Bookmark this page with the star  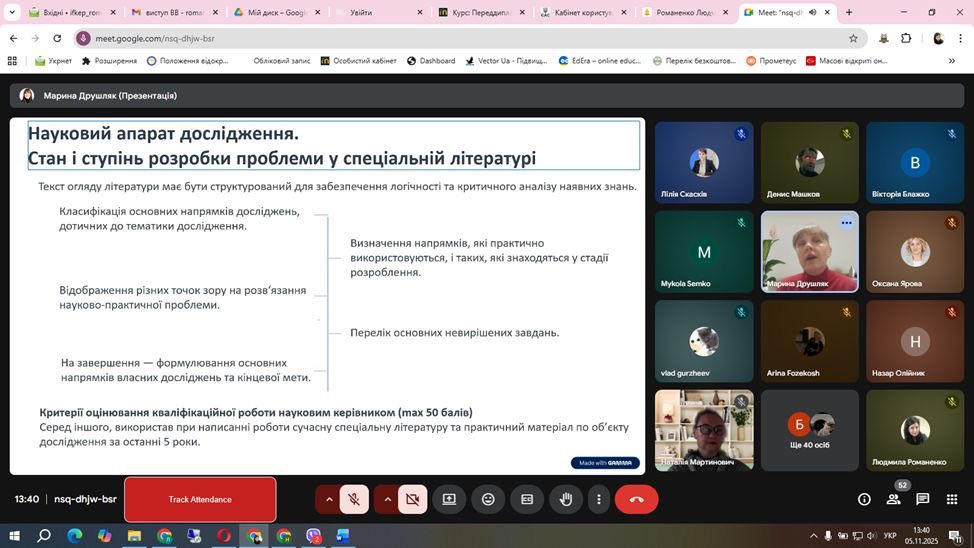853,39
